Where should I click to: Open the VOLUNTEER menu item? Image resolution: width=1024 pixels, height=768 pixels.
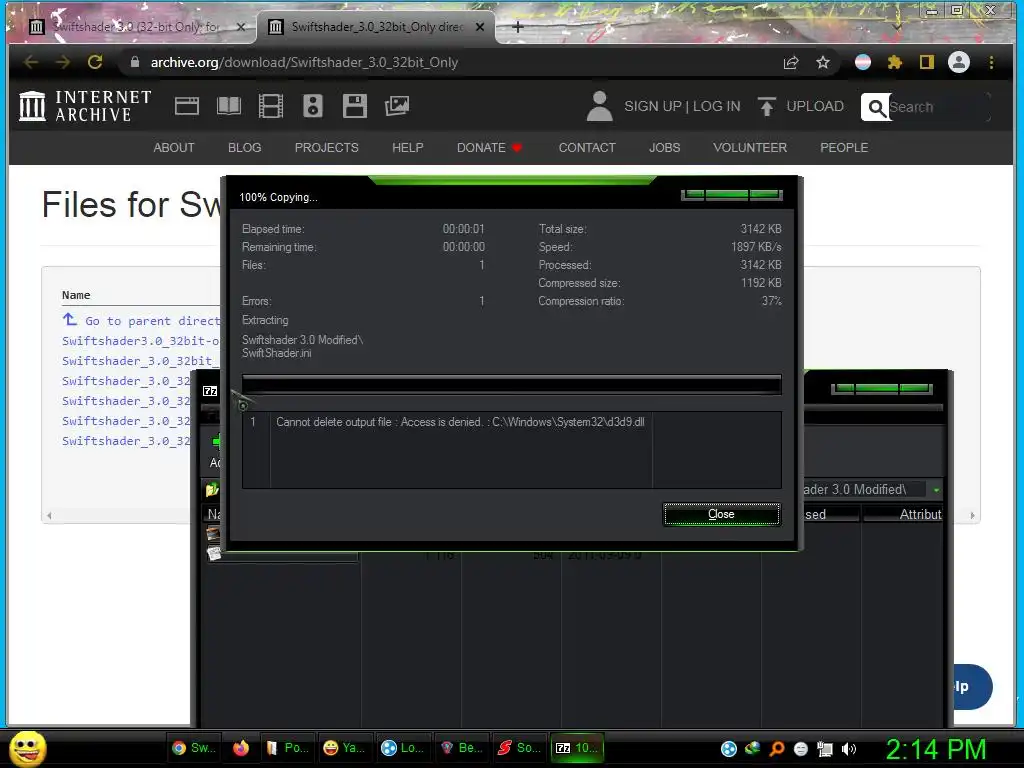pyautogui.click(x=750, y=148)
